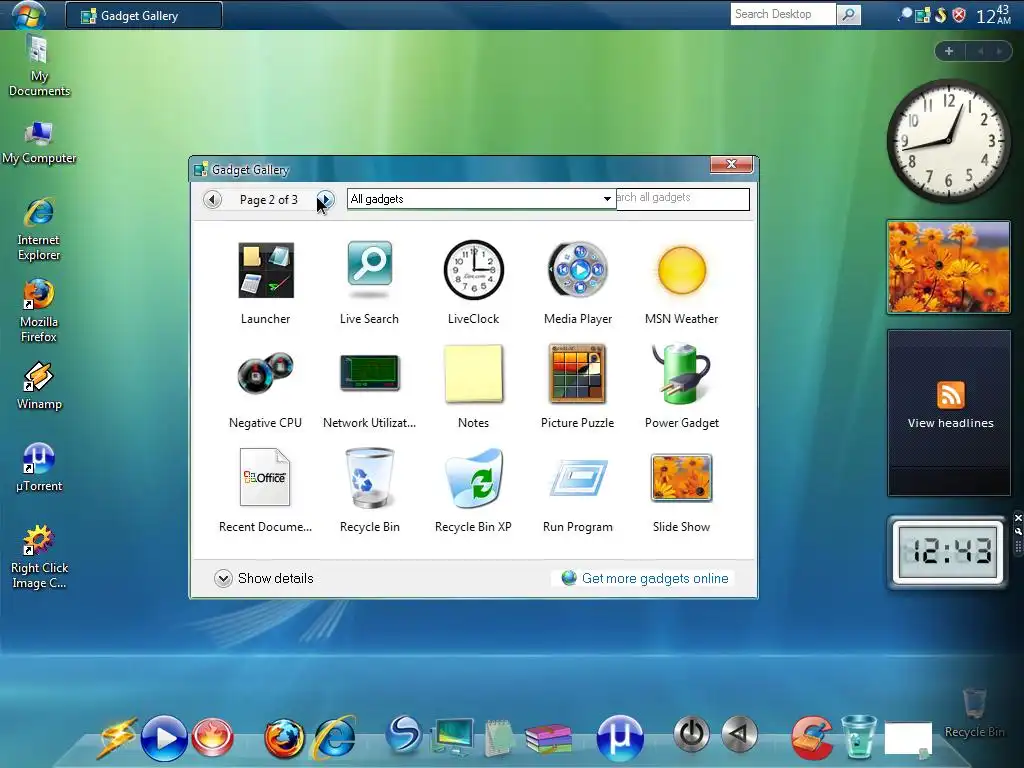The image size is (1024, 768).
Task: Click the Gadget Gallery taskbar button
Action: tap(144, 15)
